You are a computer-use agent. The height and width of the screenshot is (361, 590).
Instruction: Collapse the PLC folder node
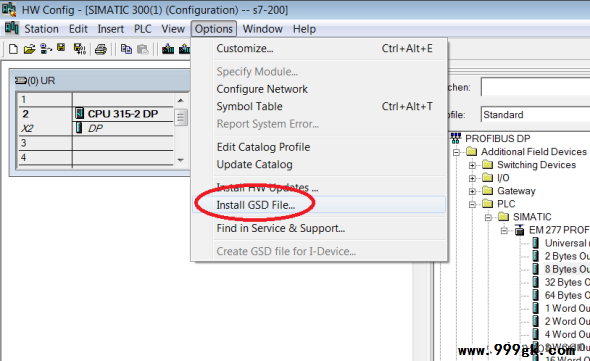[x=472, y=204]
